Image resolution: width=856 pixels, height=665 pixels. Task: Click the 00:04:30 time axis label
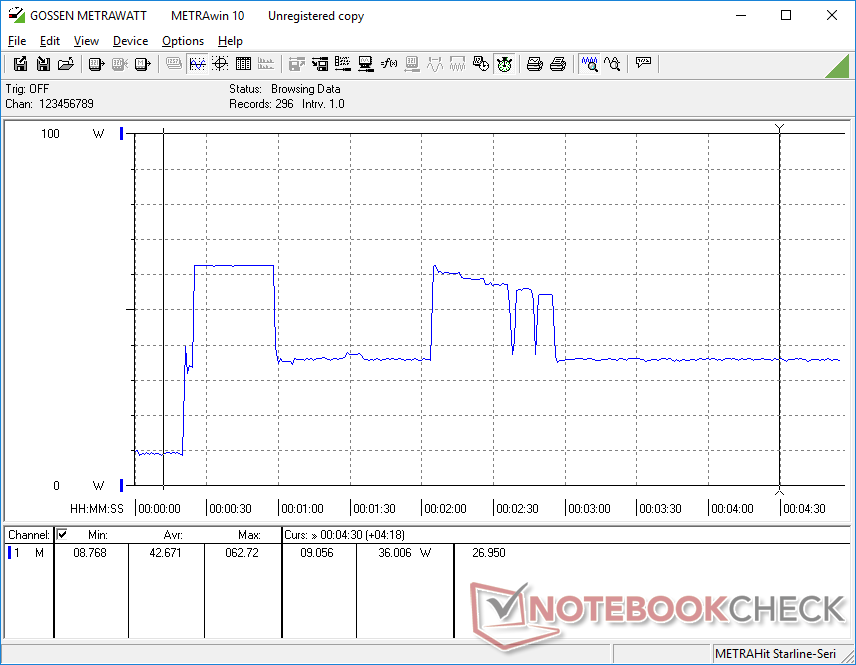coord(804,508)
